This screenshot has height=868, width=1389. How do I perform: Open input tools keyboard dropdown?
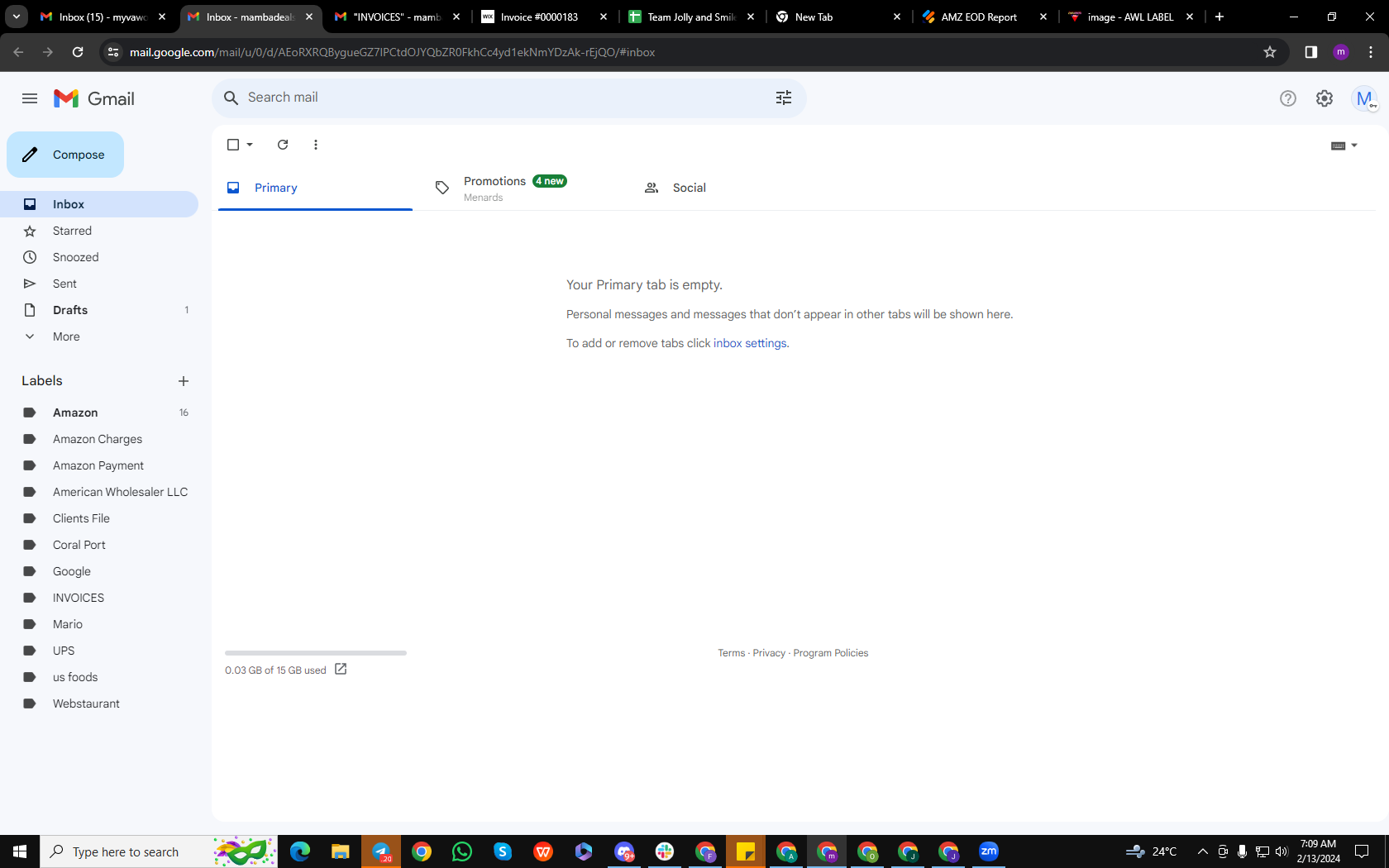point(1344,145)
